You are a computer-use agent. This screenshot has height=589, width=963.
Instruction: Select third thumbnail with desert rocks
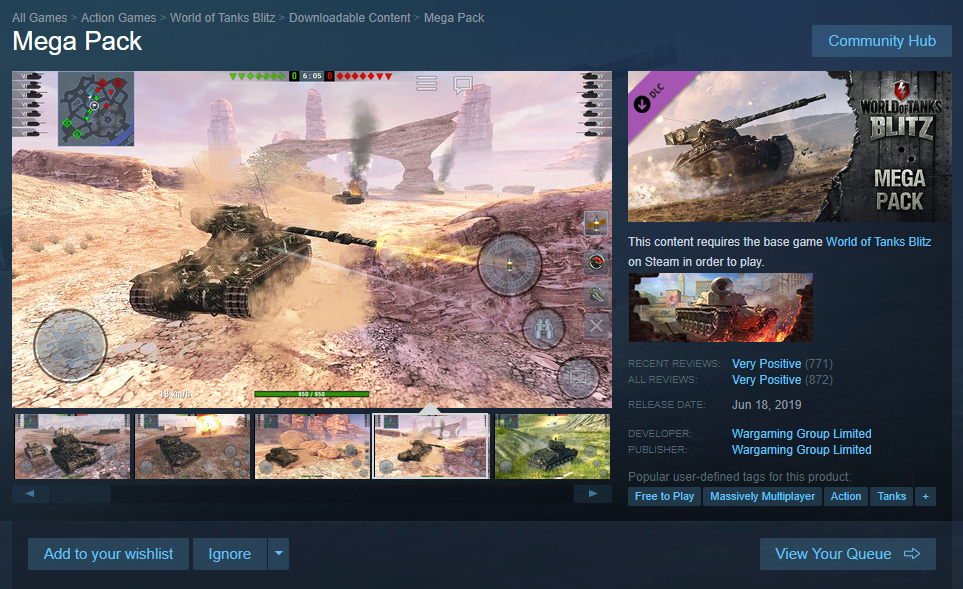[313, 447]
